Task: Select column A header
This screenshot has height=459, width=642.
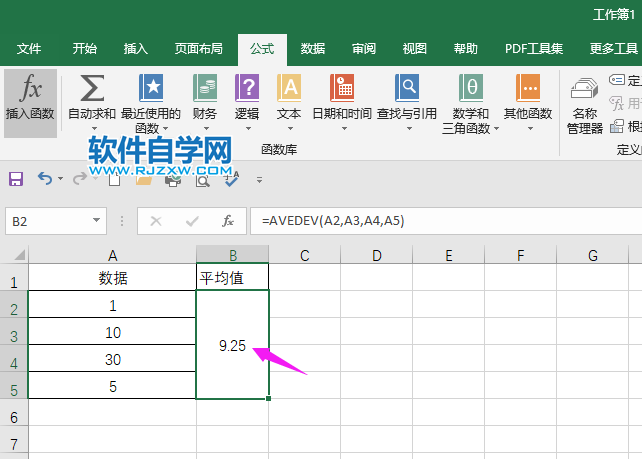Action: 113,256
